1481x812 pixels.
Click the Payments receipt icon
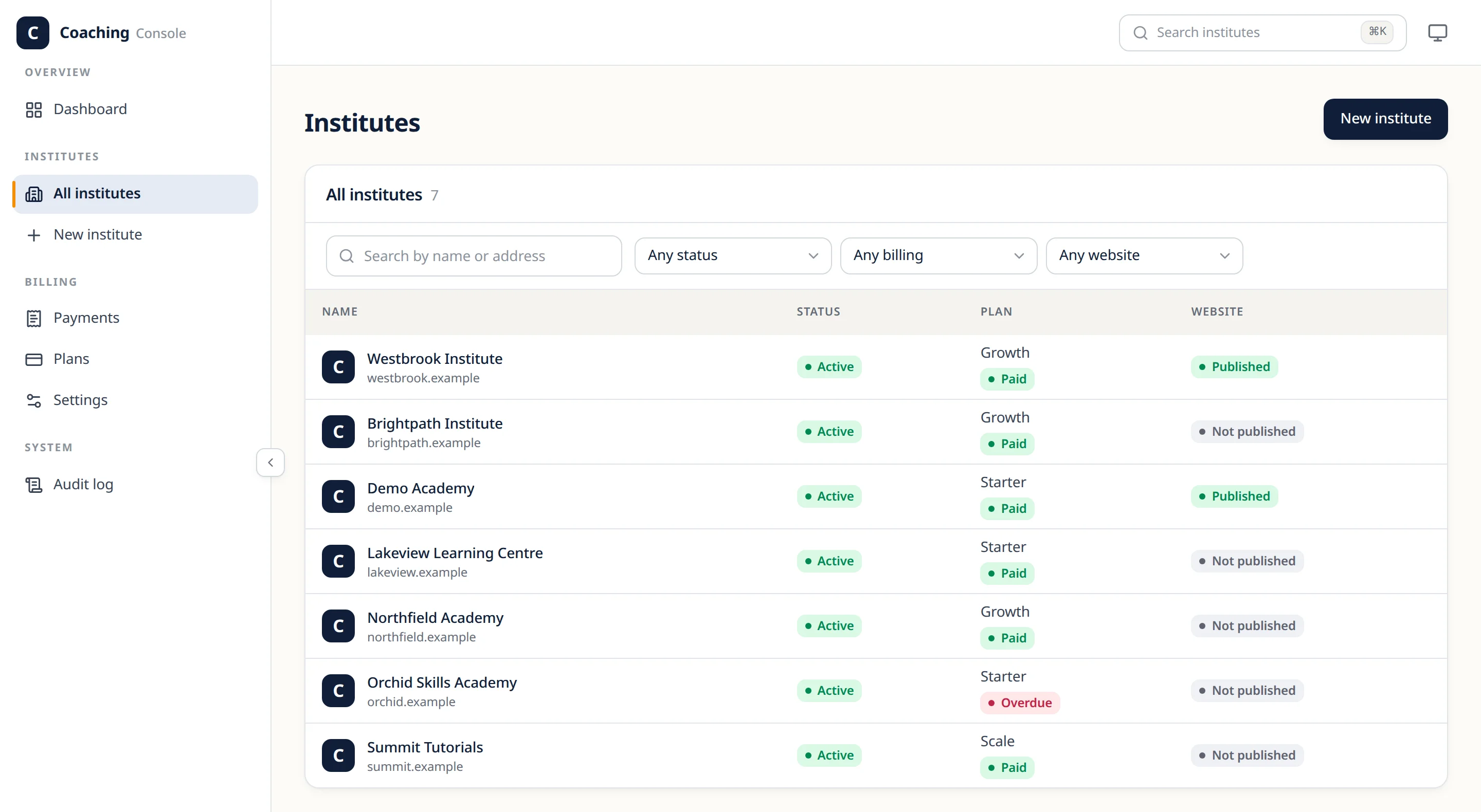34,318
